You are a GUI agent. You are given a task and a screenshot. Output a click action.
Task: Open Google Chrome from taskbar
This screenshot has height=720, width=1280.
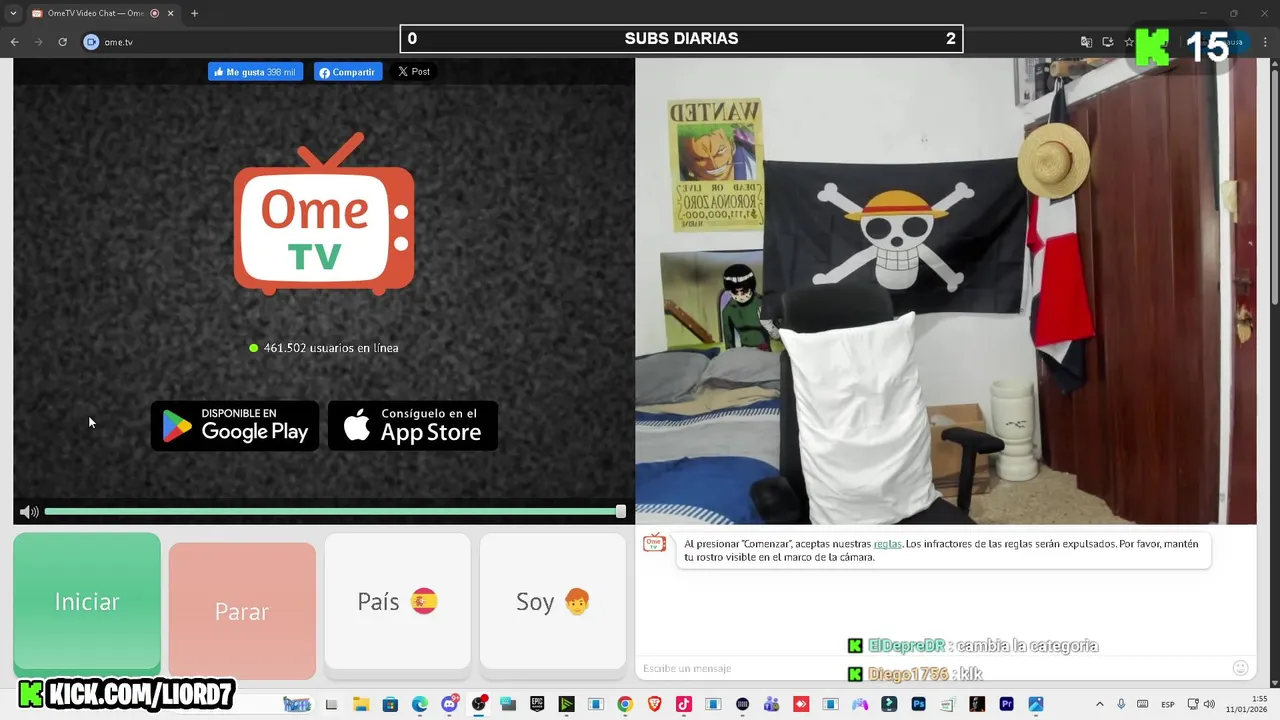pos(625,704)
